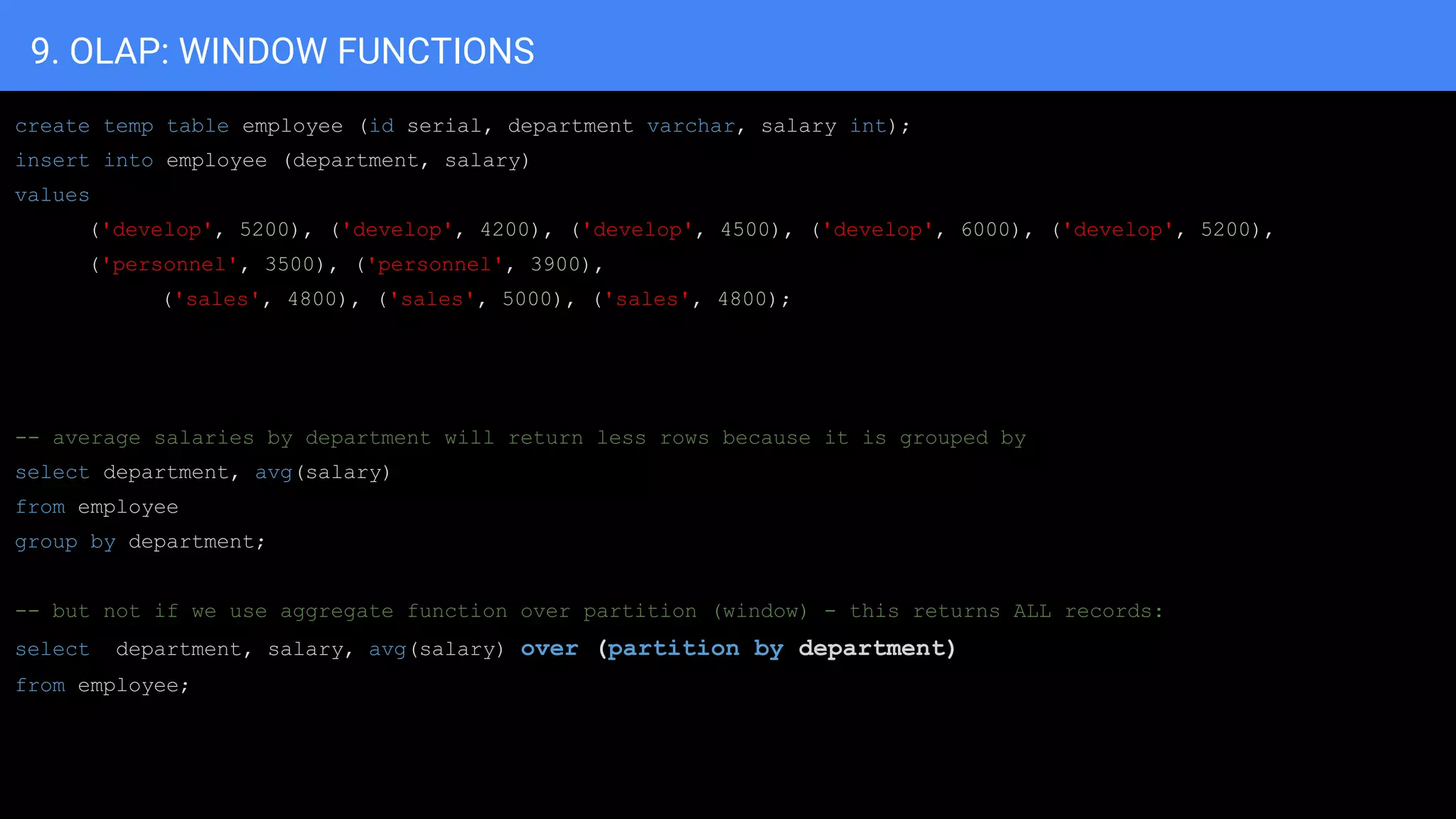Click the value 3900 for personnel

click(555, 264)
